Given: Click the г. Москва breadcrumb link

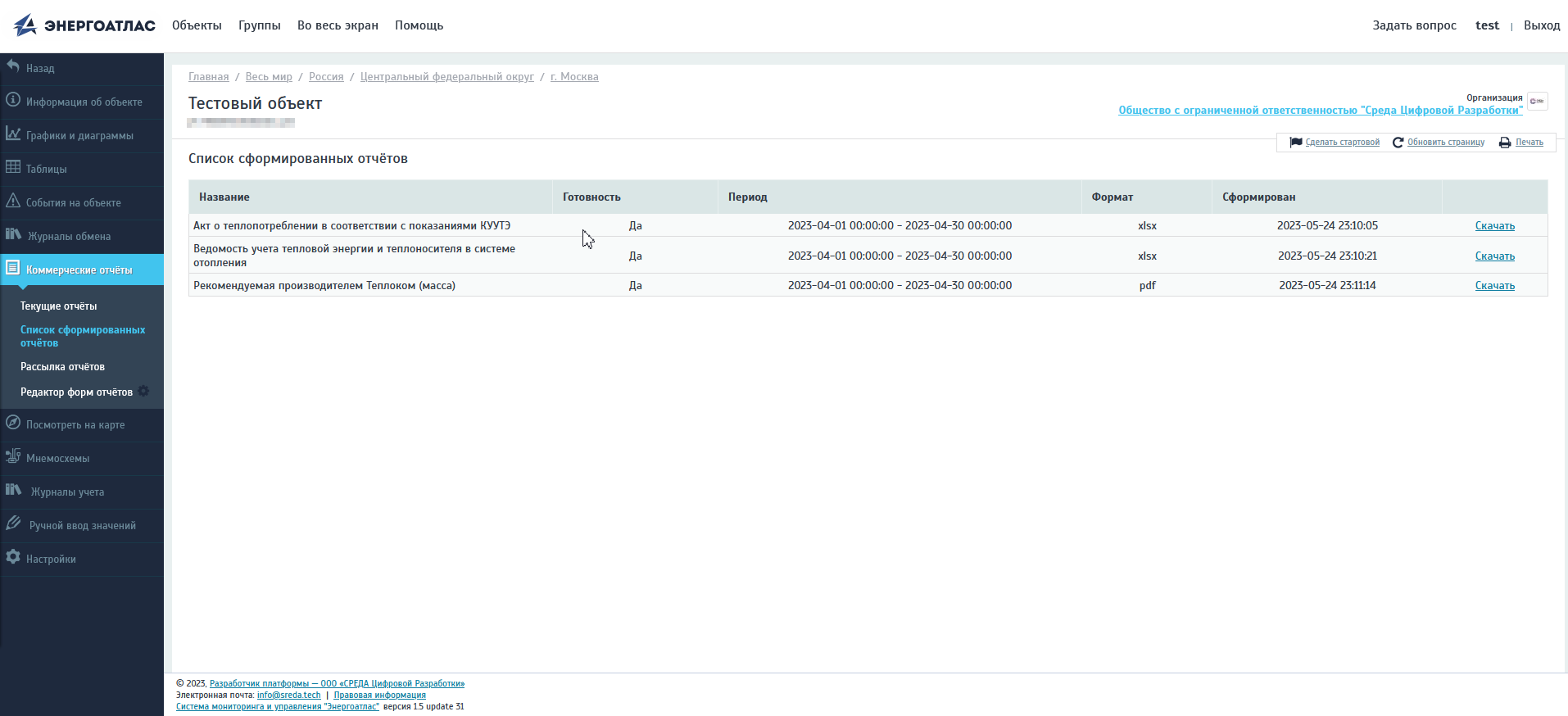Looking at the screenshot, I should tap(574, 77).
